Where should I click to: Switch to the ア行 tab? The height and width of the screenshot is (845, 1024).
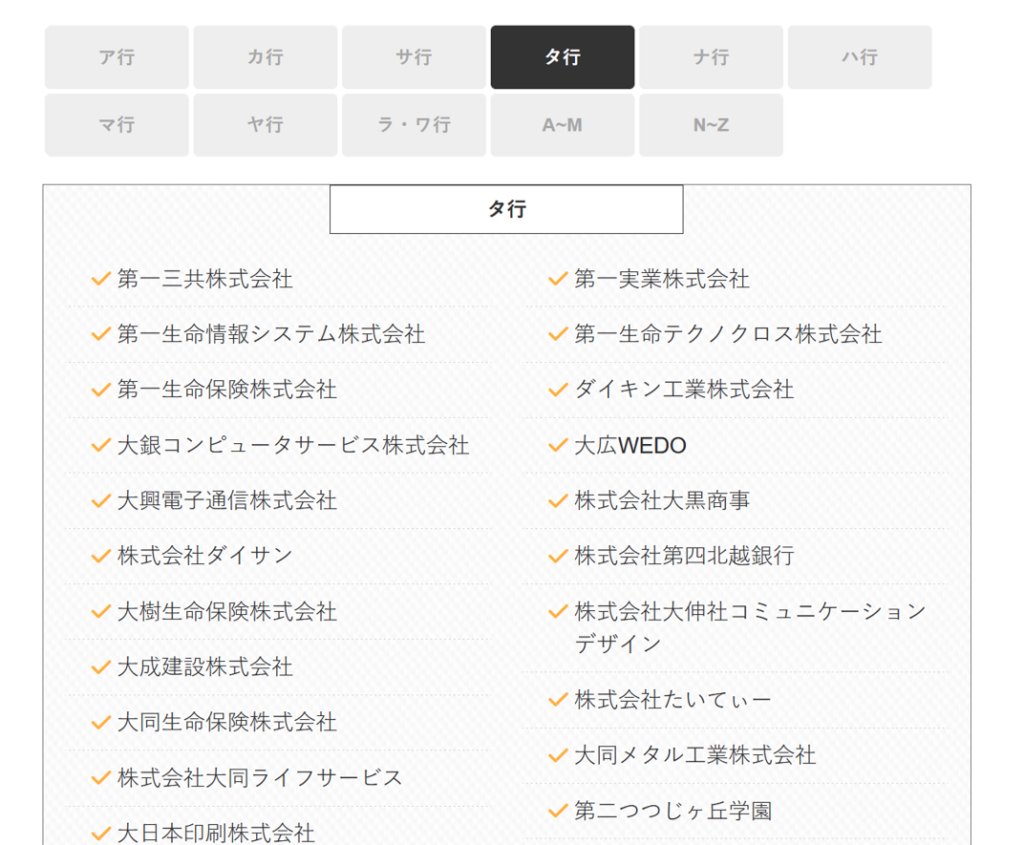[x=116, y=57]
